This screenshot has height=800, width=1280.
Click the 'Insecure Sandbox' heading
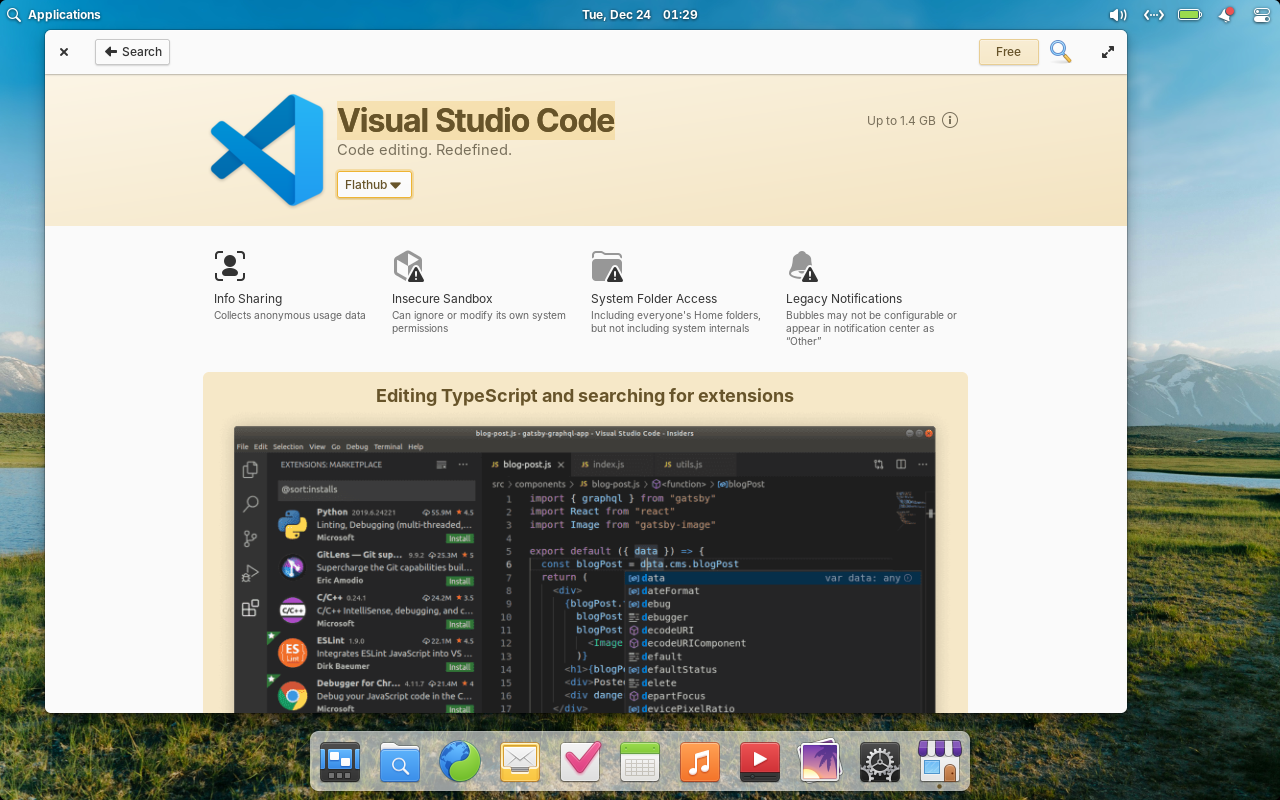[442, 299]
